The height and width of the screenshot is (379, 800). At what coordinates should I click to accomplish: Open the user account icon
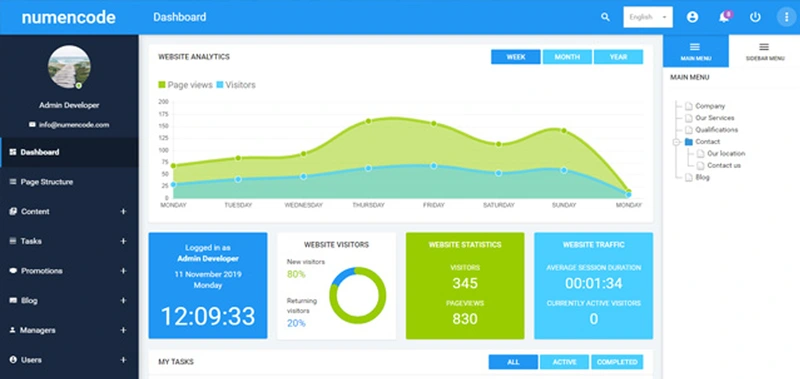pyautogui.click(x=692, y=17)
